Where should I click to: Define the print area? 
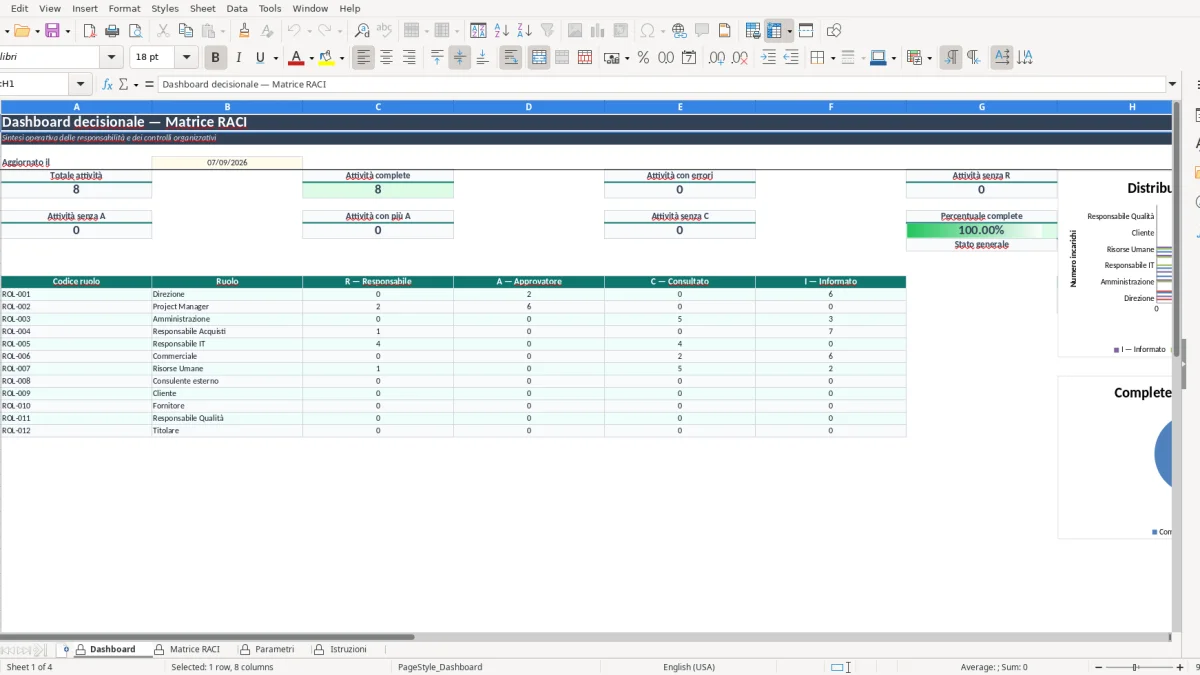[x=753, y=31]
